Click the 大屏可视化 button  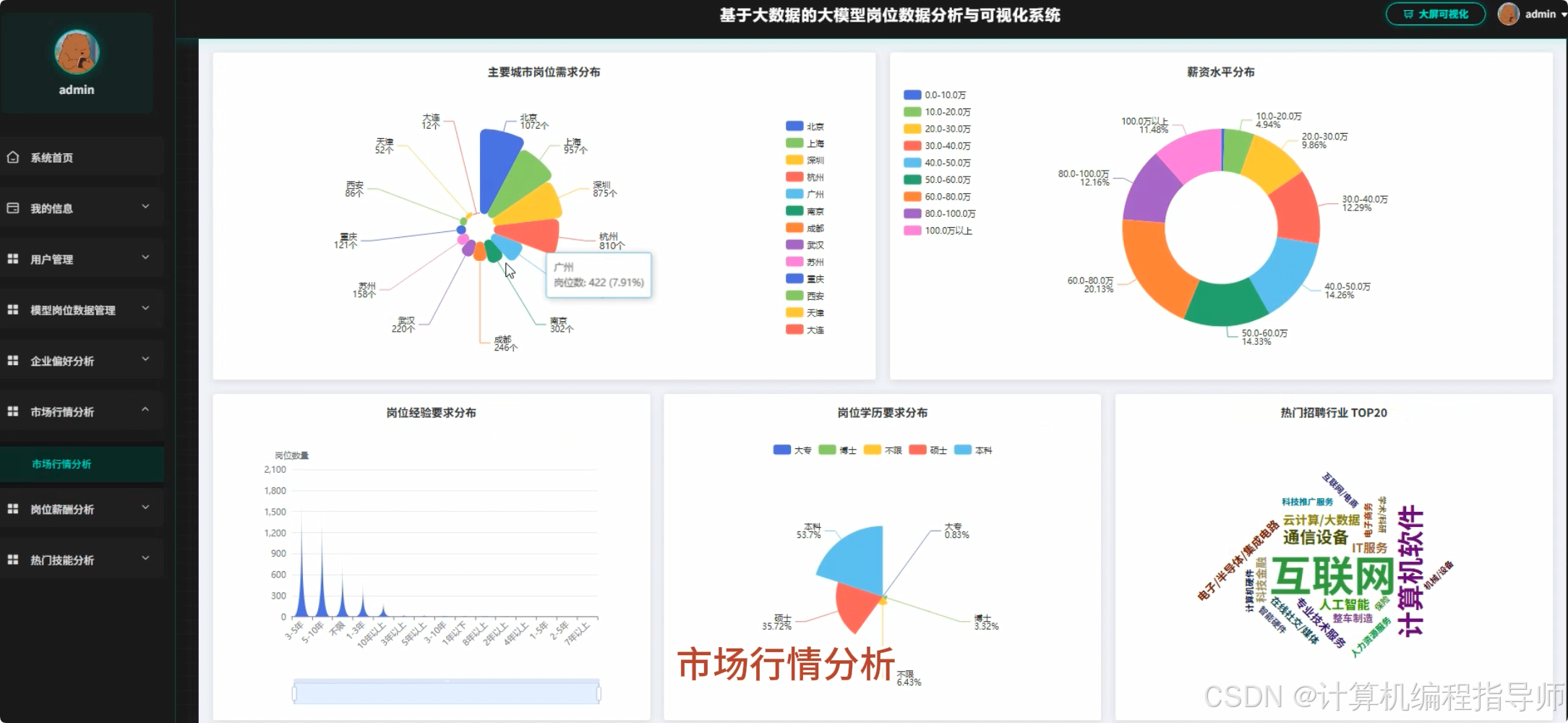[x=1435, y=13]
